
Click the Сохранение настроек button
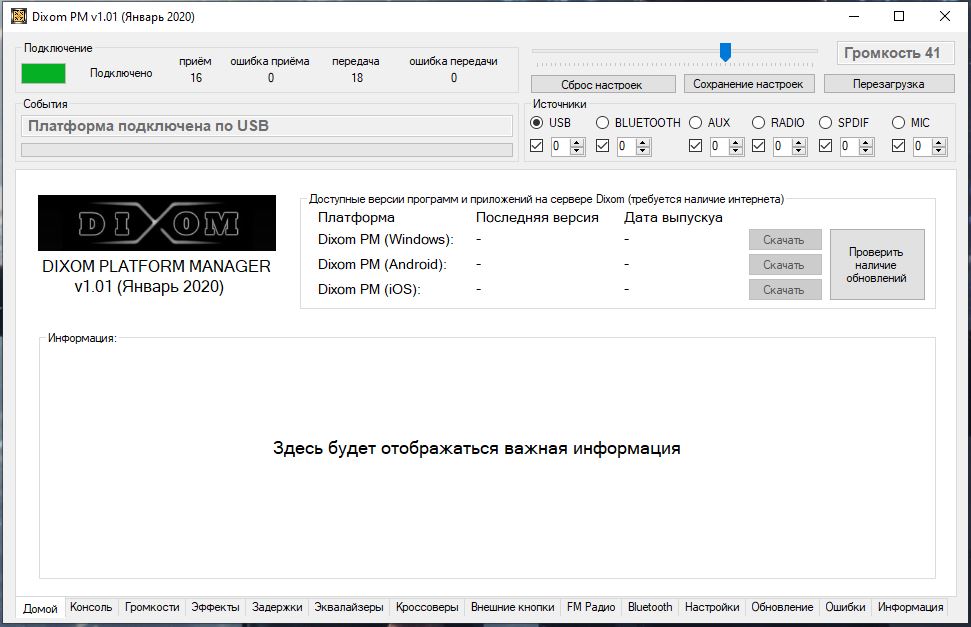748,85
